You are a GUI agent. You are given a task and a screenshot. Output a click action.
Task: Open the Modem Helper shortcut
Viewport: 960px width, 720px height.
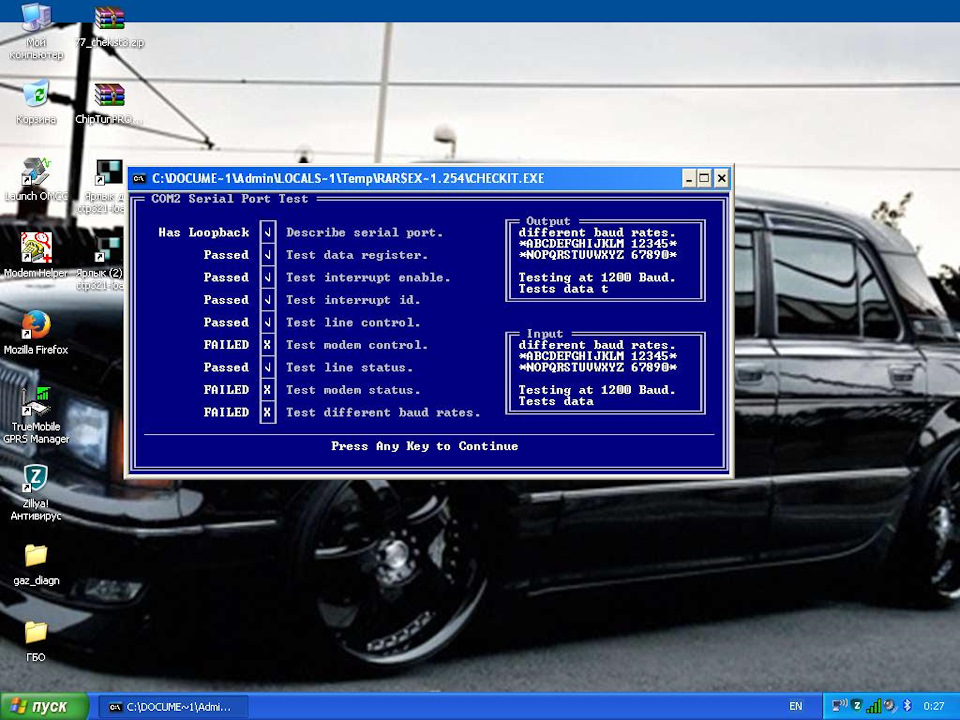click(x=36, y=250)
